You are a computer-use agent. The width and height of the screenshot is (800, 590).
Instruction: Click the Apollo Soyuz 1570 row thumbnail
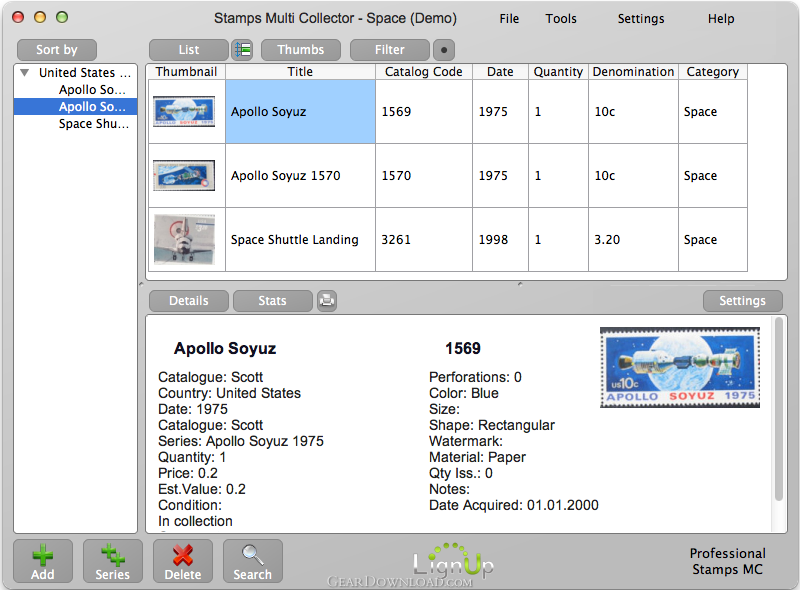184,176
